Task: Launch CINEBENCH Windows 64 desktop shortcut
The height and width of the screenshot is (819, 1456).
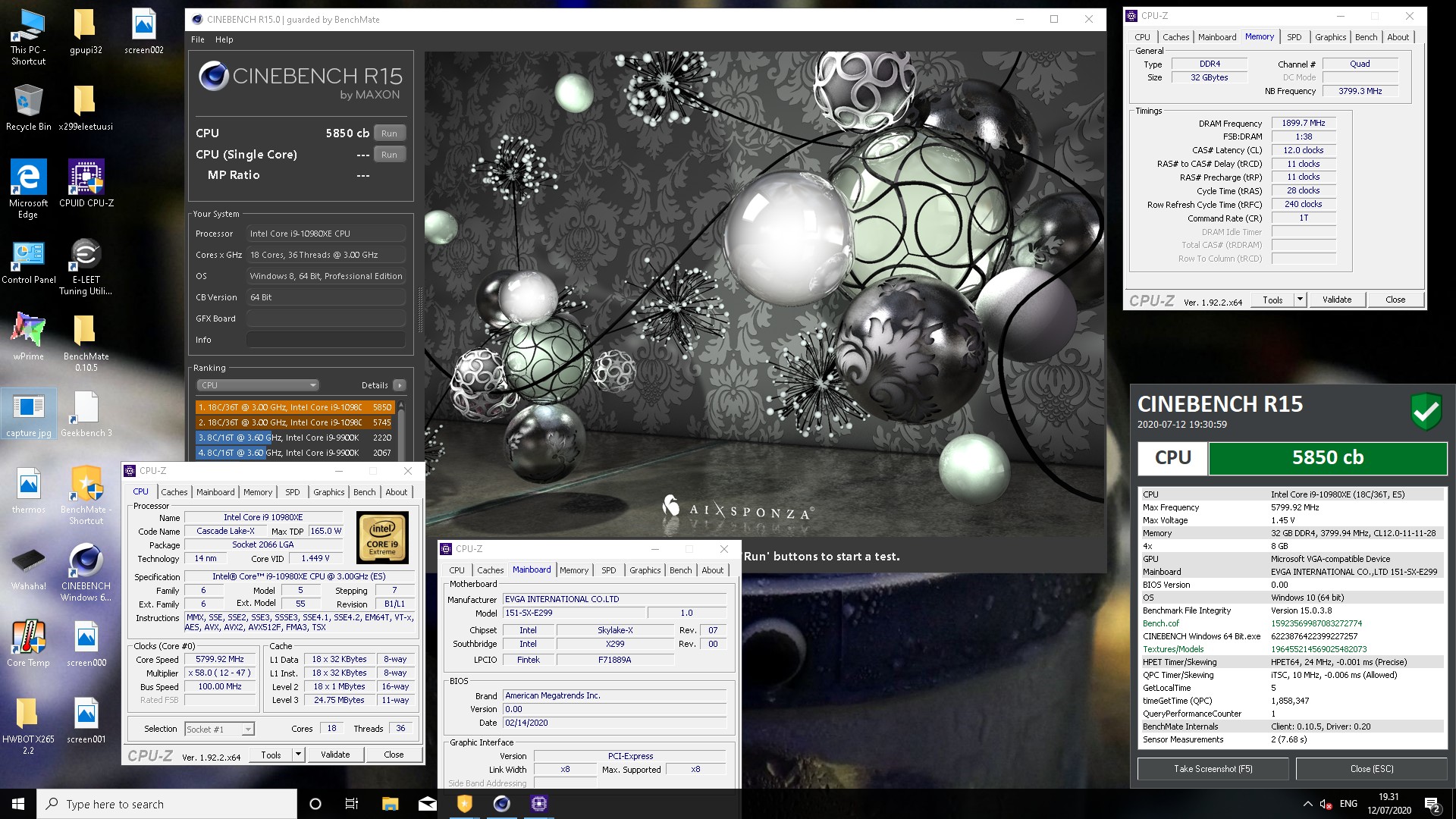Action: (86, 573)
